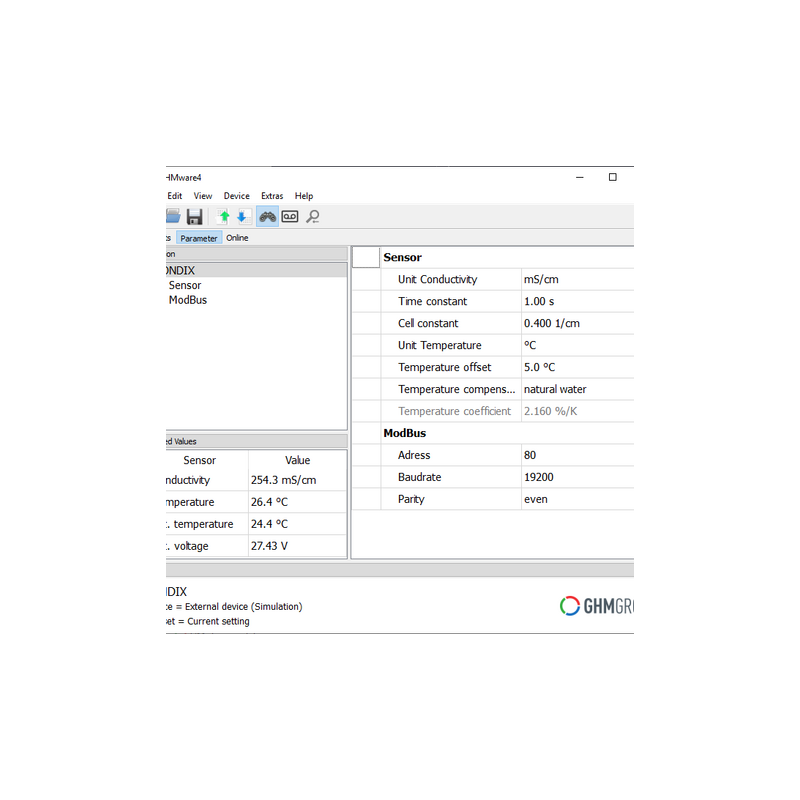This screenshot has width=800, height=800.
Task: Open the Device menu
Action: [236, 196]
